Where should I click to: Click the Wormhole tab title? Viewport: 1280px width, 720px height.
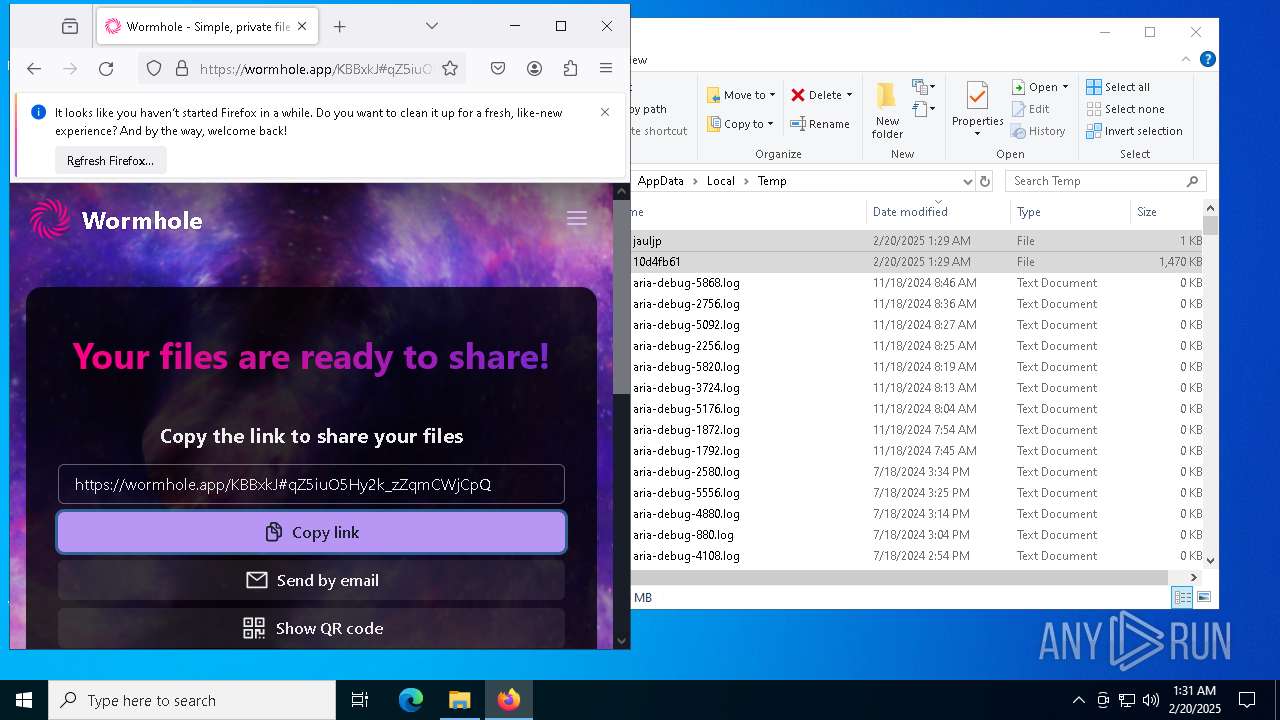(208, 27)
